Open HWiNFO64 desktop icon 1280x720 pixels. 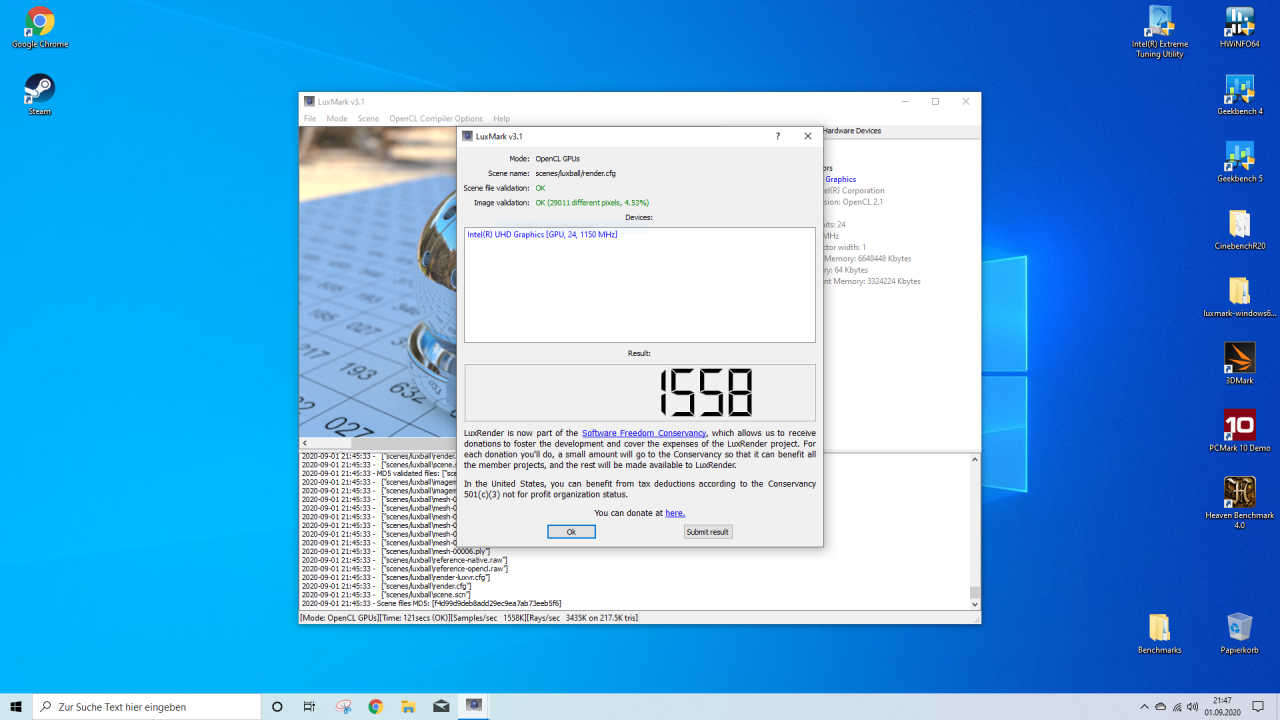coord(1240,28)
